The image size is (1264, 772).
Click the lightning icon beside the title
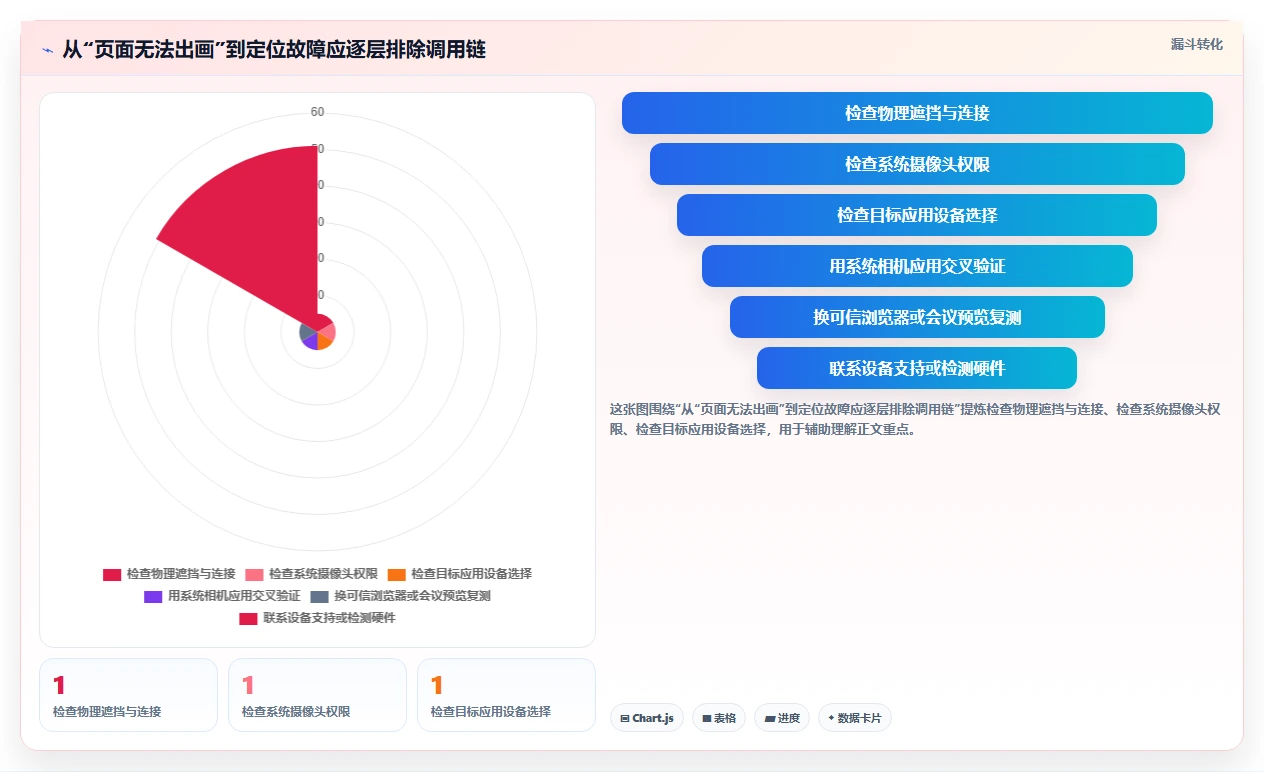point(47,49)
